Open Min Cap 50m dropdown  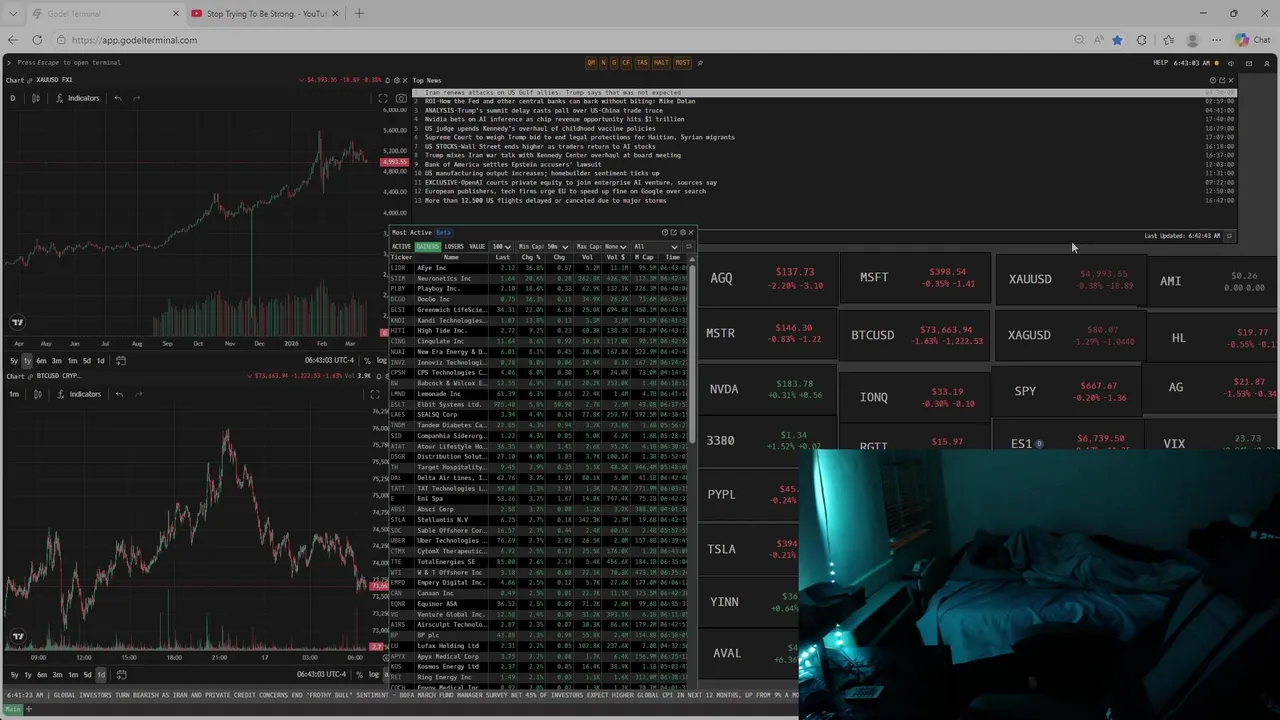[x=543, y=247]
